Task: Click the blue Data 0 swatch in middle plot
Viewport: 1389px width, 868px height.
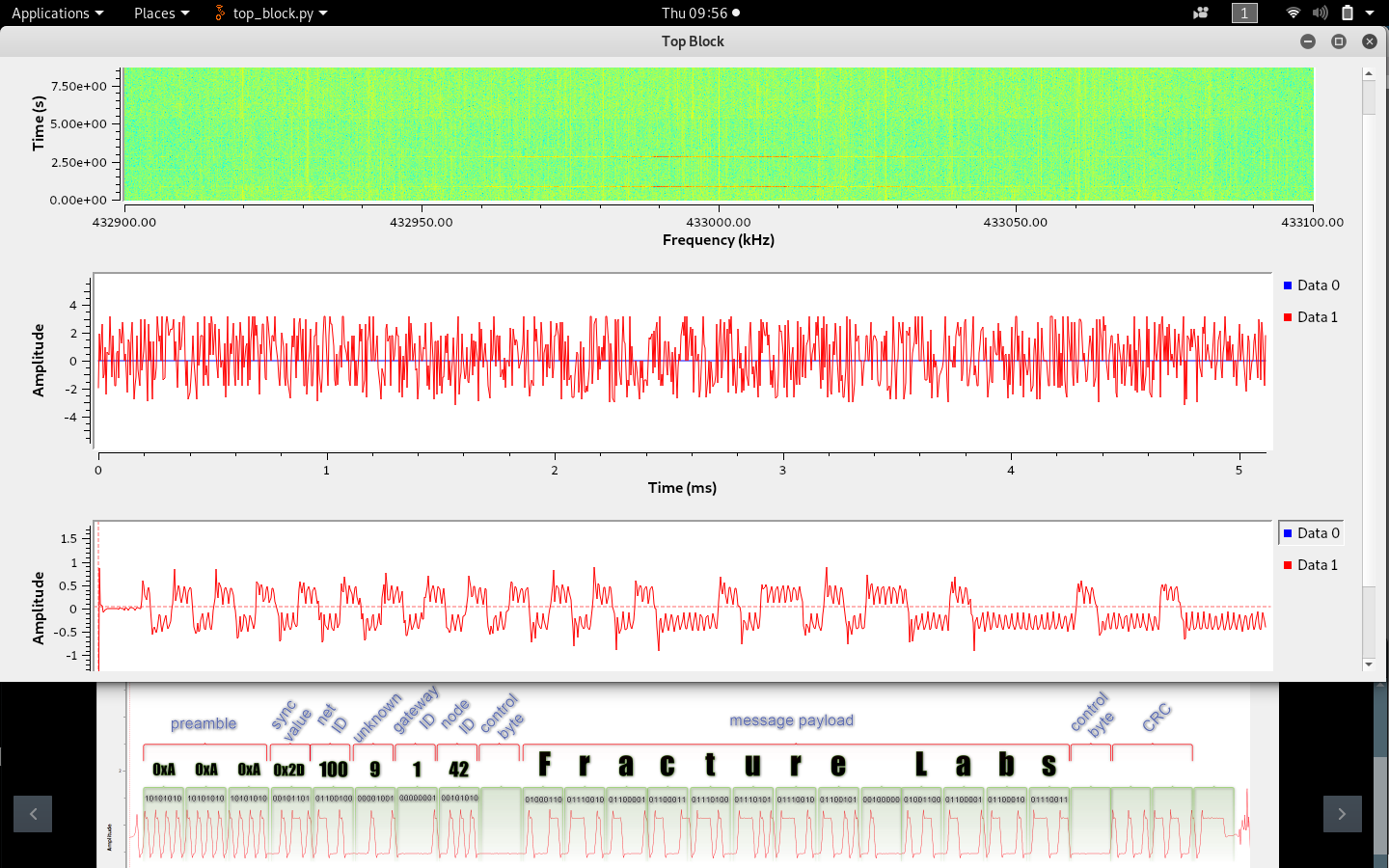Action: (x=1288, y=285)
